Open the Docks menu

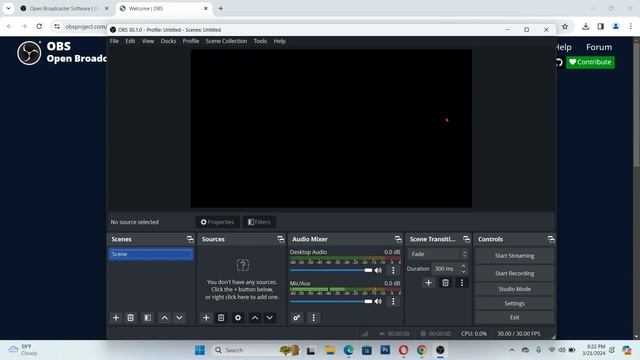click(168, 41)
